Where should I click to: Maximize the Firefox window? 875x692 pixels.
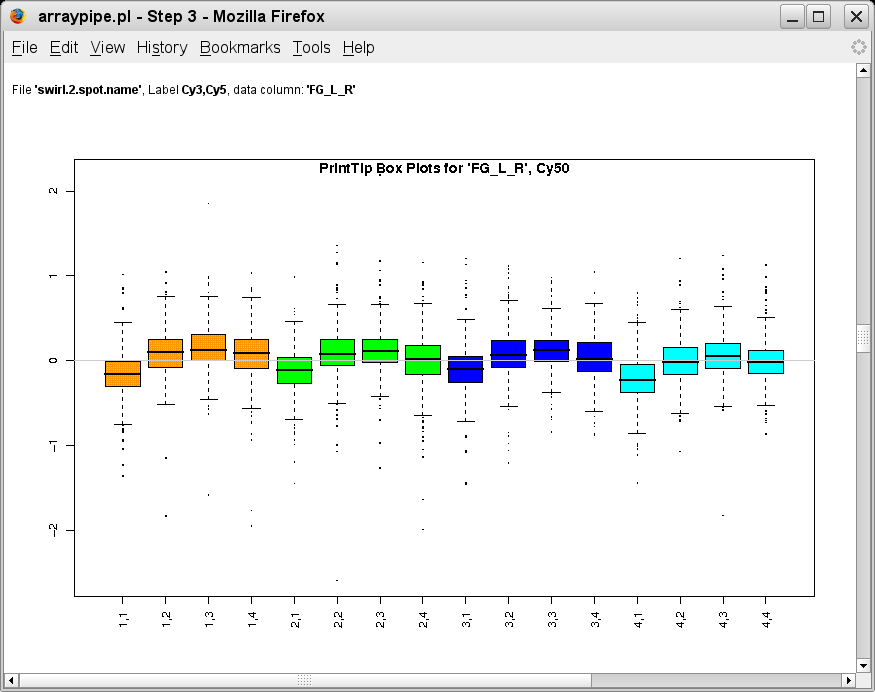818,16
